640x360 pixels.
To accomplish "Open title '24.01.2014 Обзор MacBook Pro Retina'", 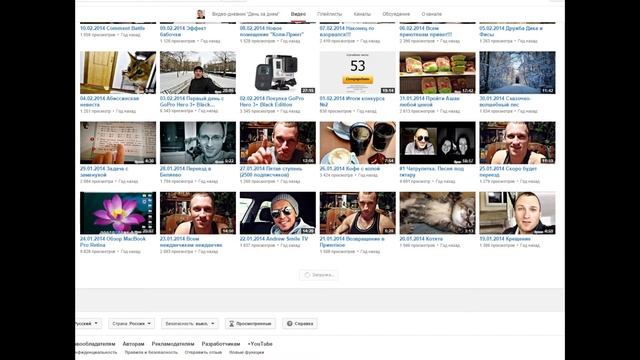I will point(113,242).
